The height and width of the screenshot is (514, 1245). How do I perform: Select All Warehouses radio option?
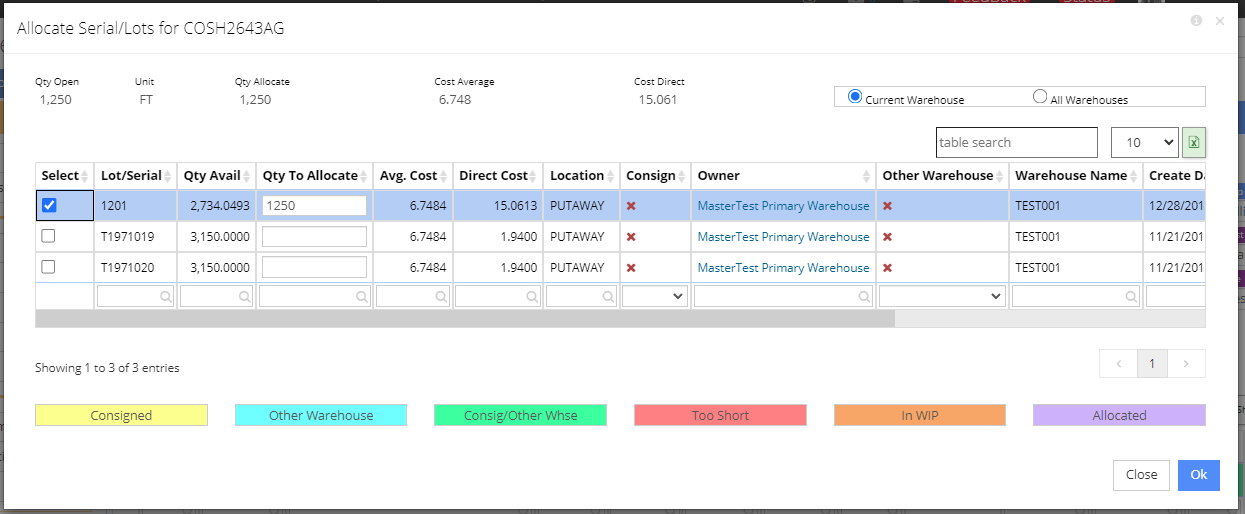(1040, 97)
